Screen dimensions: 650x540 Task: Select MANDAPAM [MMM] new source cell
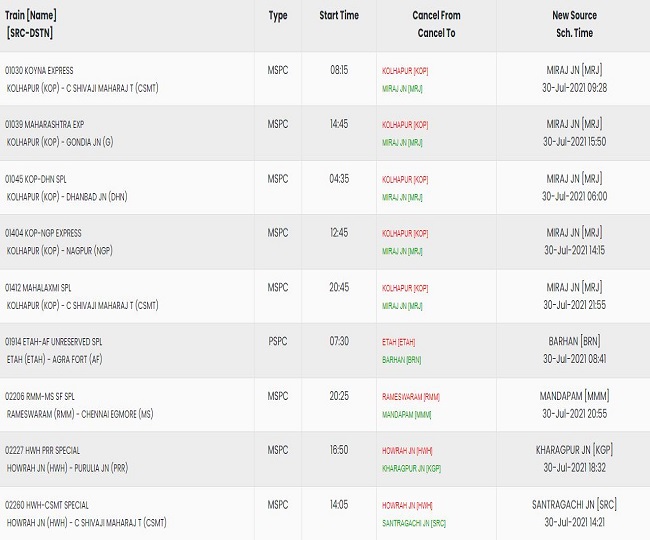(574, 396)
